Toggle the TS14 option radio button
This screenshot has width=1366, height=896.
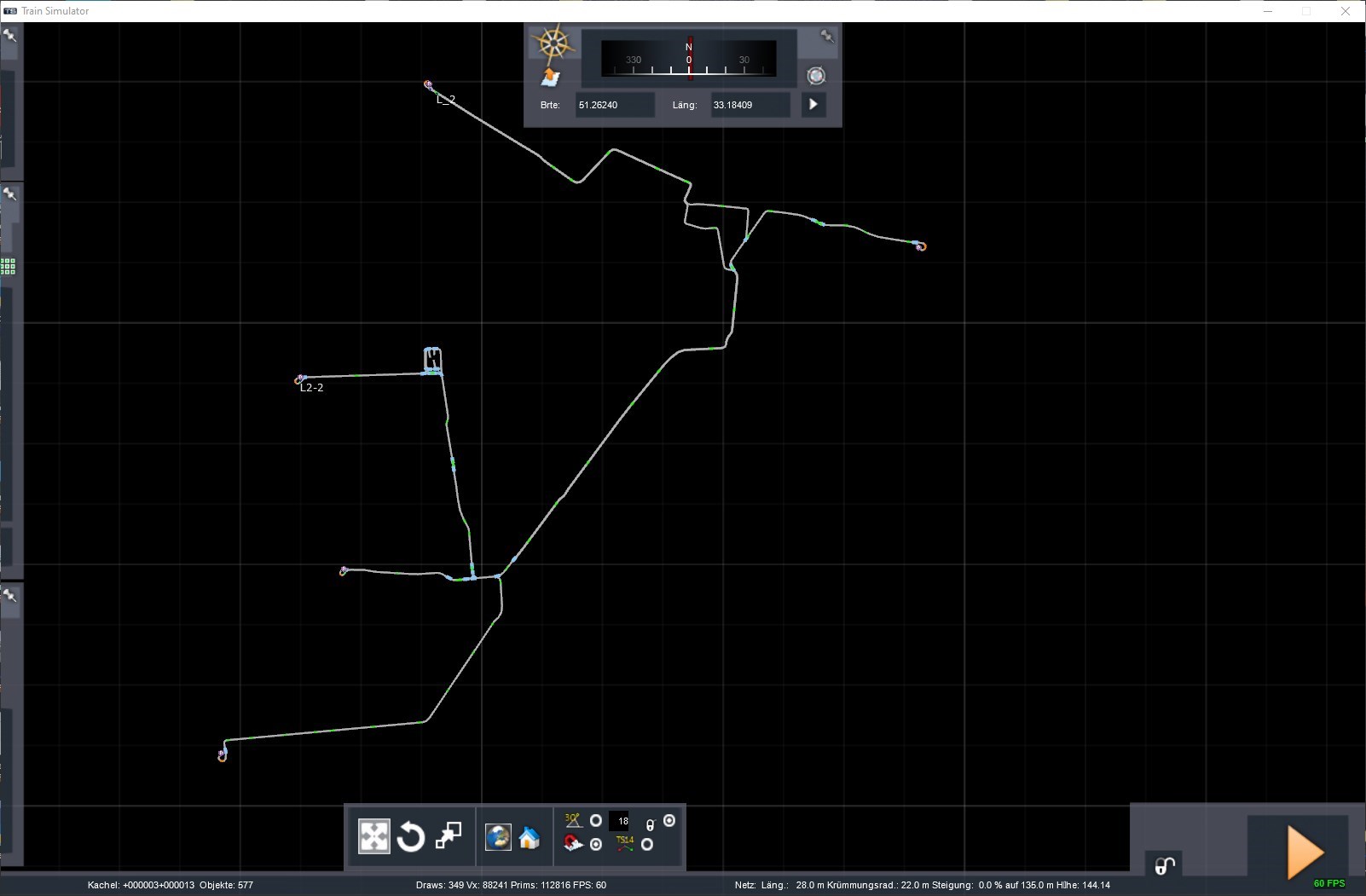coord(647,845)
